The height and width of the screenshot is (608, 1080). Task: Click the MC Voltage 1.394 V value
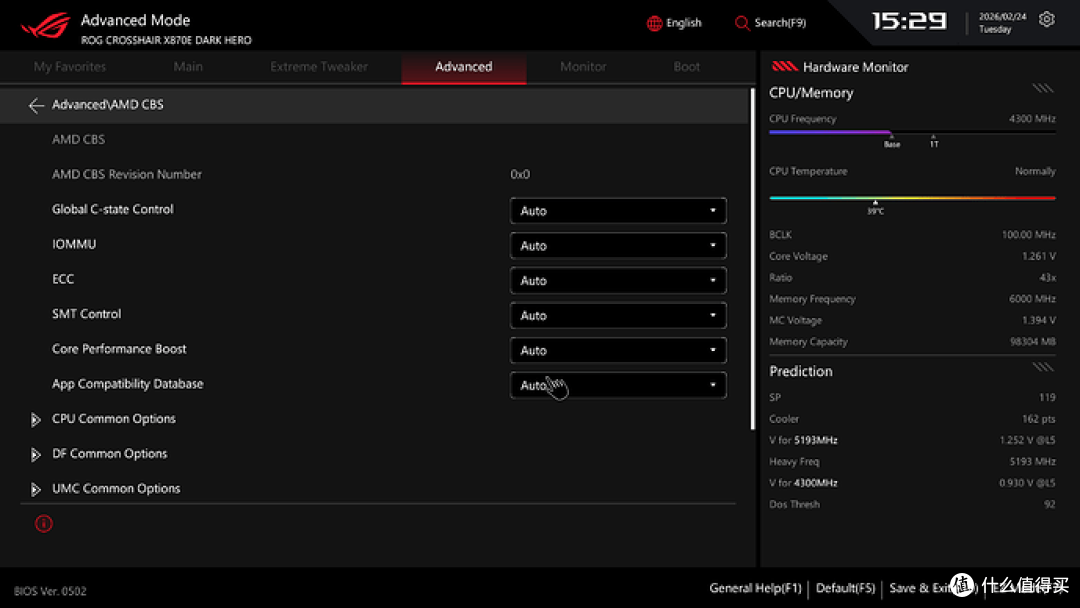coord(1039,320)
